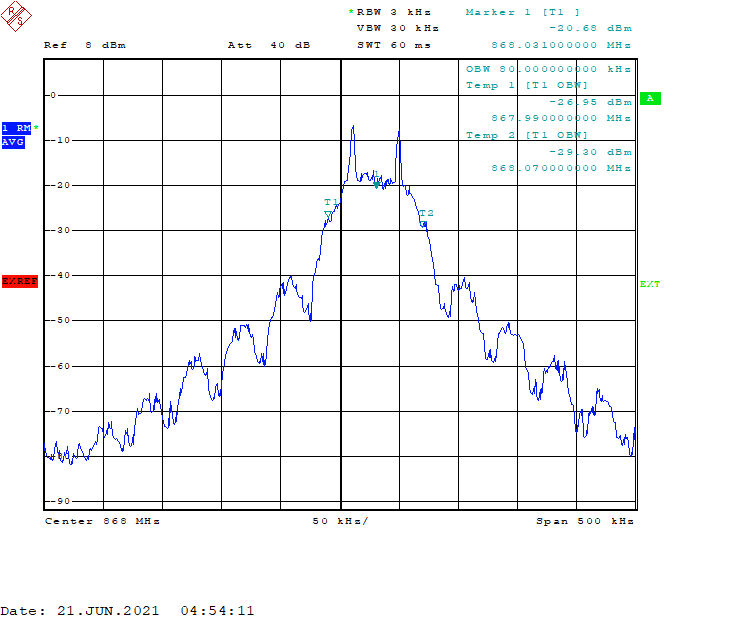756x639 pixels.
Task: Click the 0 dBm axis label
Action: coord(54,95)
